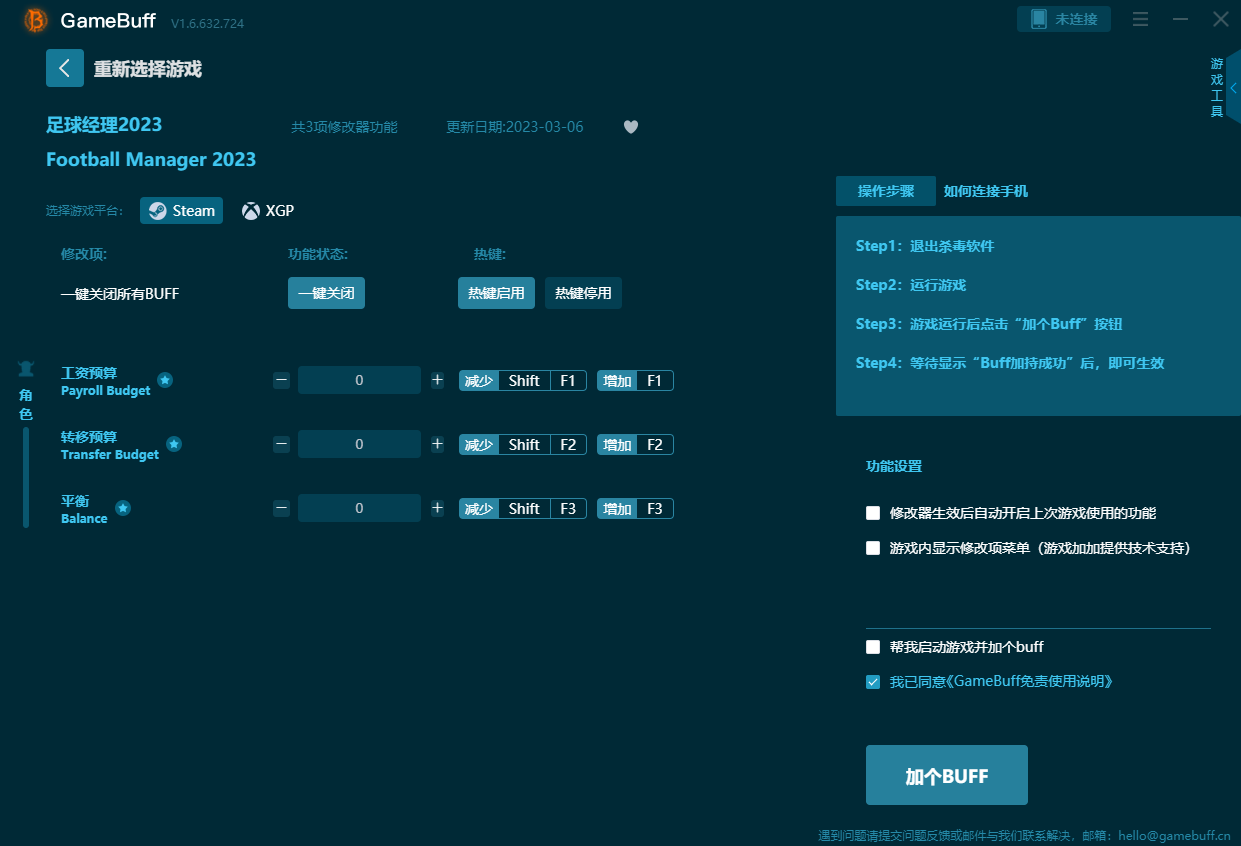Increase Balance with plus button

[437, 508]
